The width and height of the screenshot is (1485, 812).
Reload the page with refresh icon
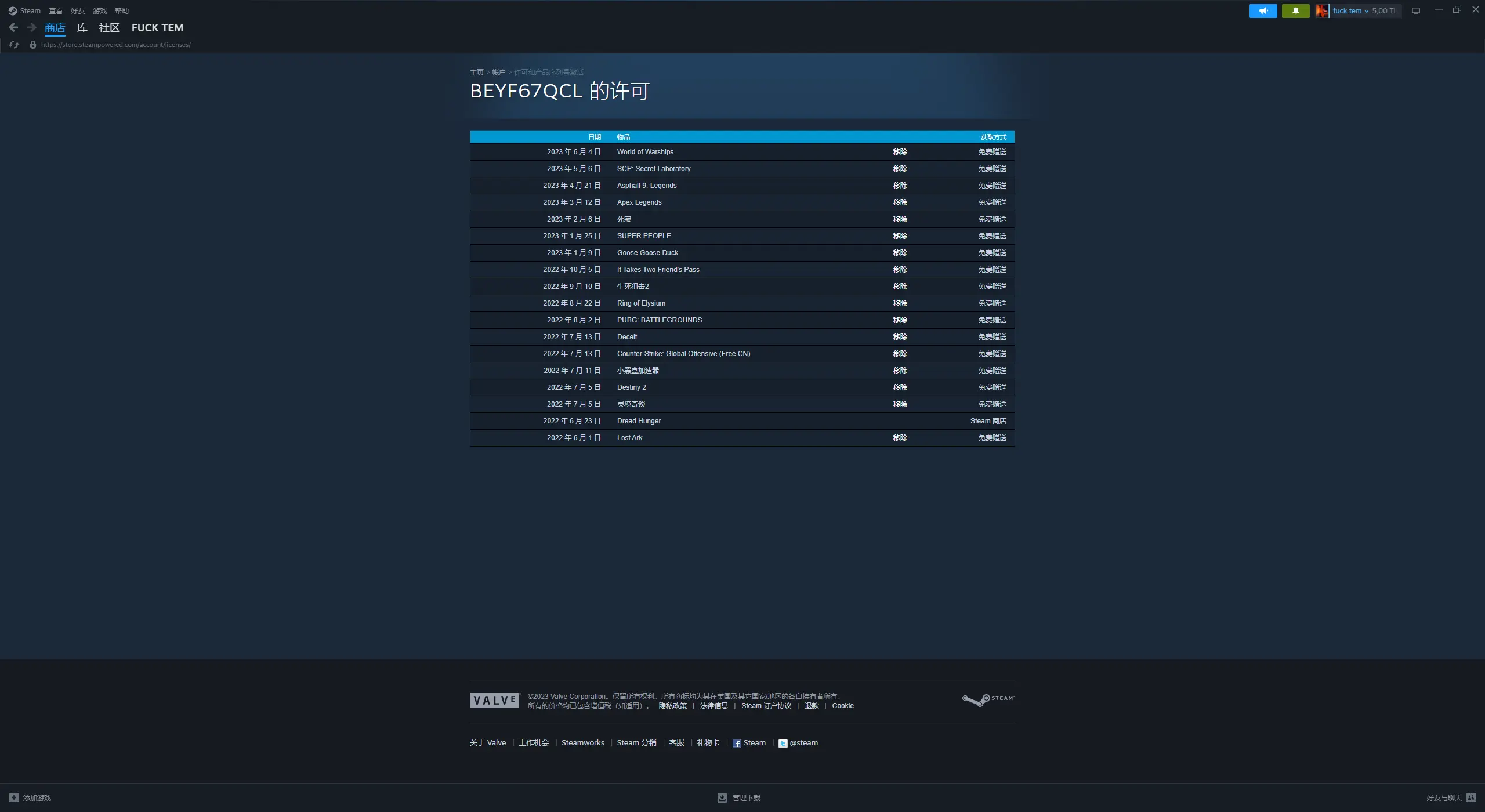(14, 45)
